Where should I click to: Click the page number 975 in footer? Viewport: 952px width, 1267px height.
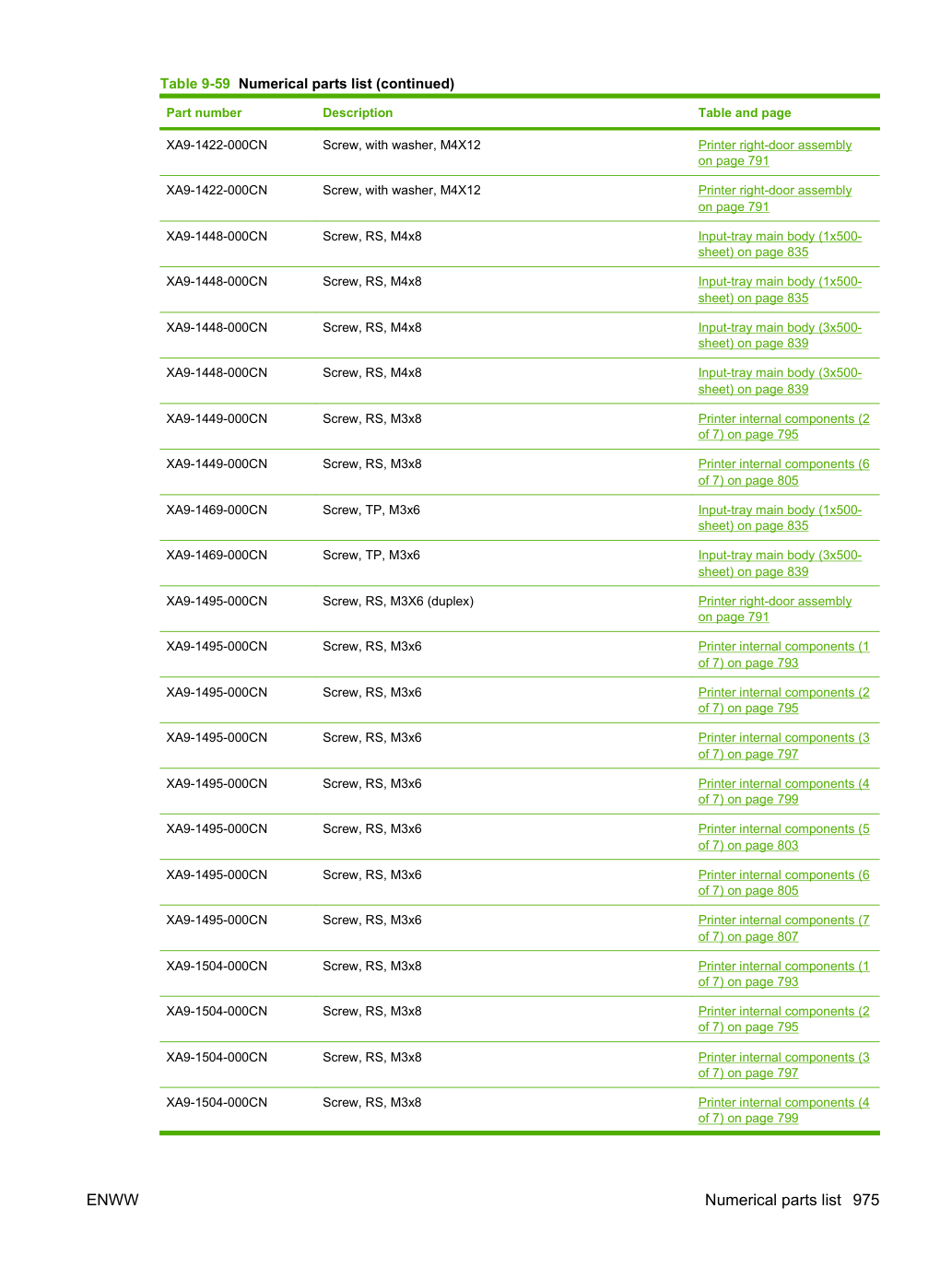[866, 1200]
